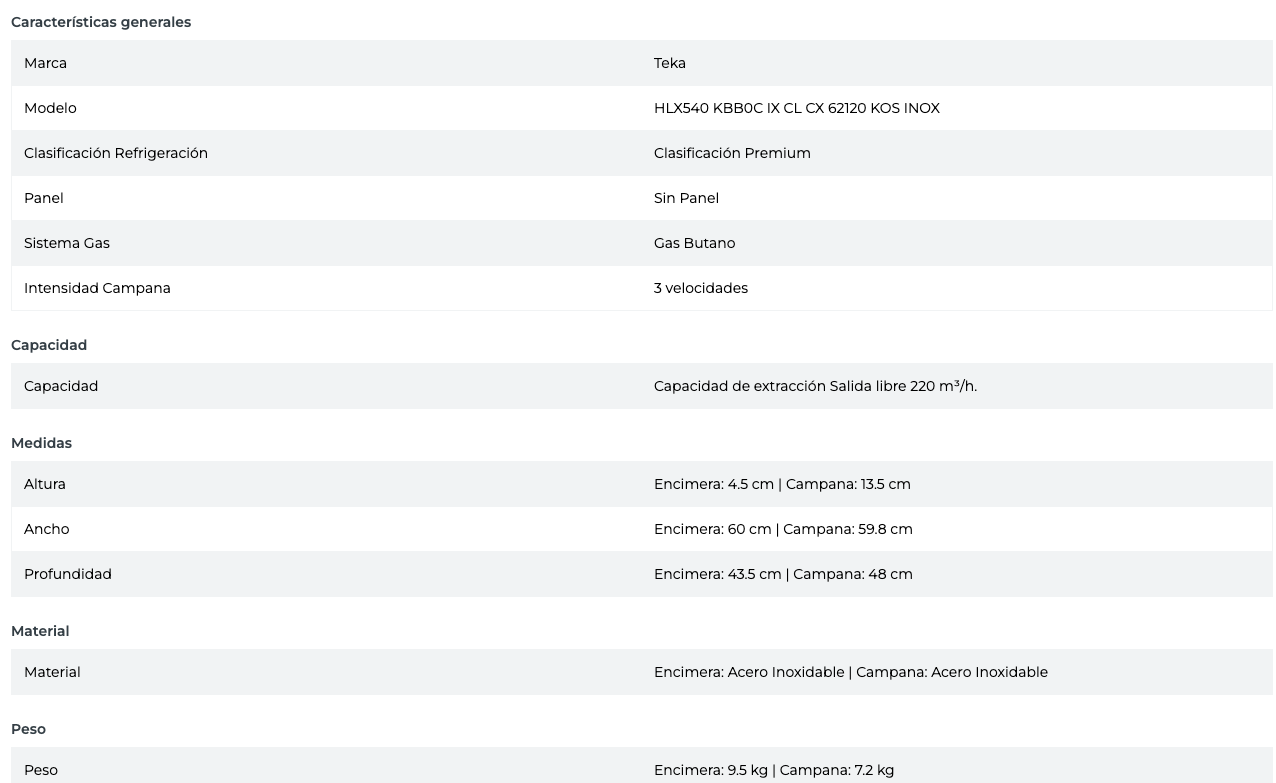
Task: Select the "Clasificación Refrigeración" label
Action: pyautogui.click(x=116, y=153)
